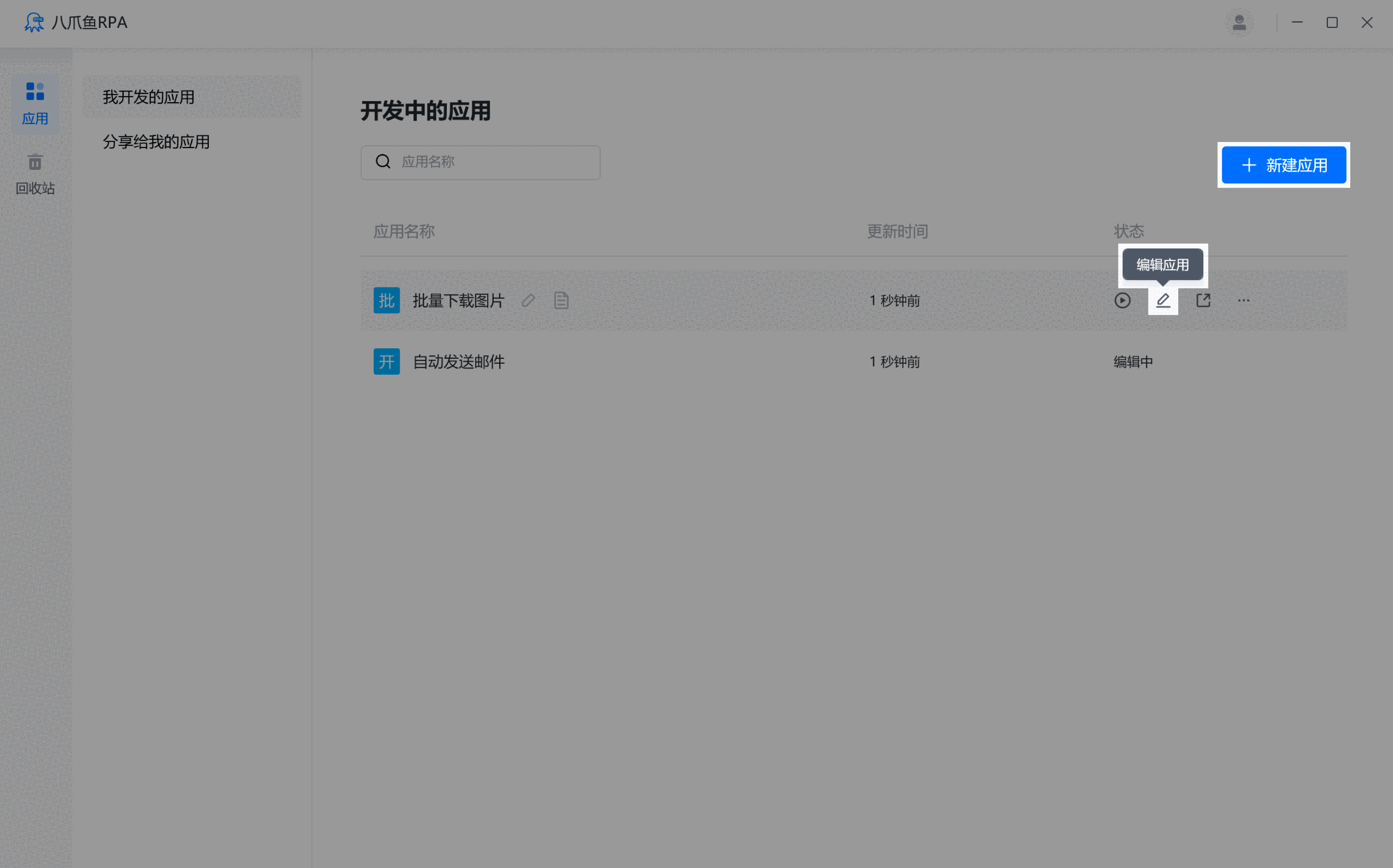Open more options menu for 批量下载图片
The image size is (1393, 868).
1243,299
